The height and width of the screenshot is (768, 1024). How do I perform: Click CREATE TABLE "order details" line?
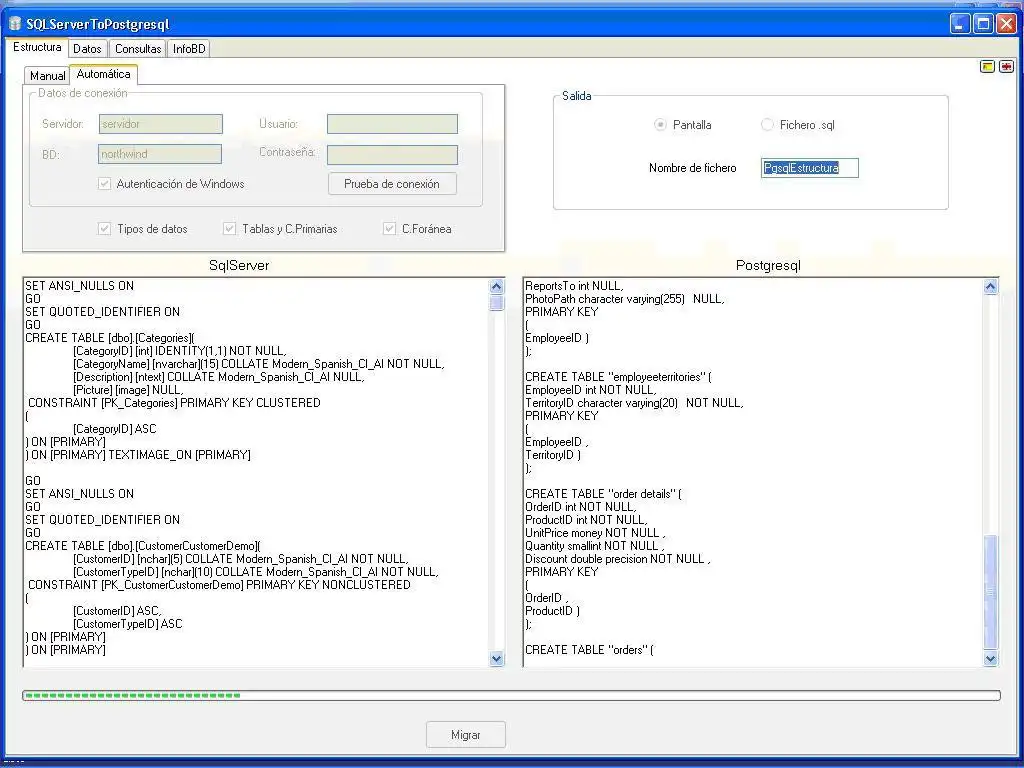(x=603, y=494)
